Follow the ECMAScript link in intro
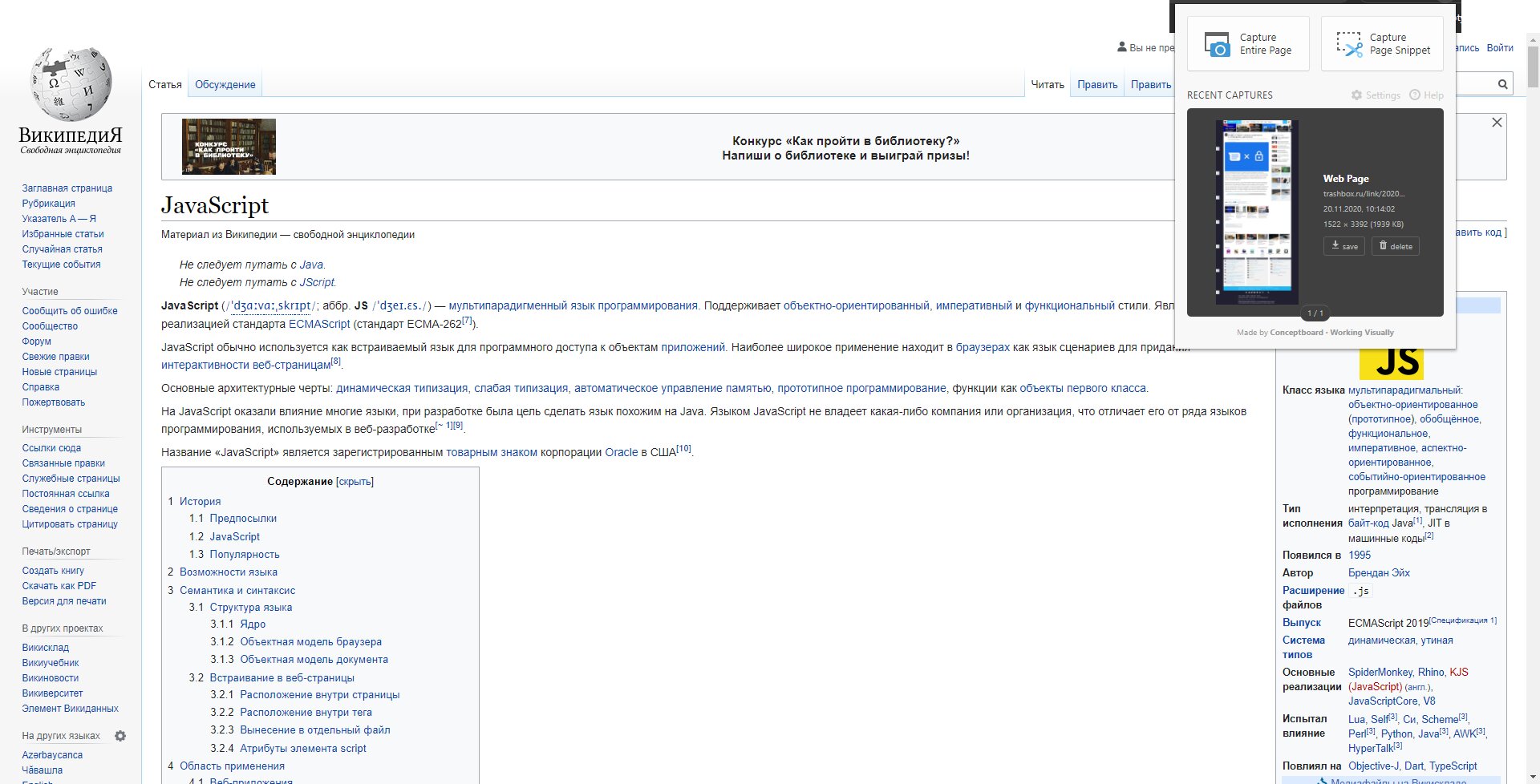The height and width of the screenshot is (784, 1540). pyautogui.click(x=319, y=324)
